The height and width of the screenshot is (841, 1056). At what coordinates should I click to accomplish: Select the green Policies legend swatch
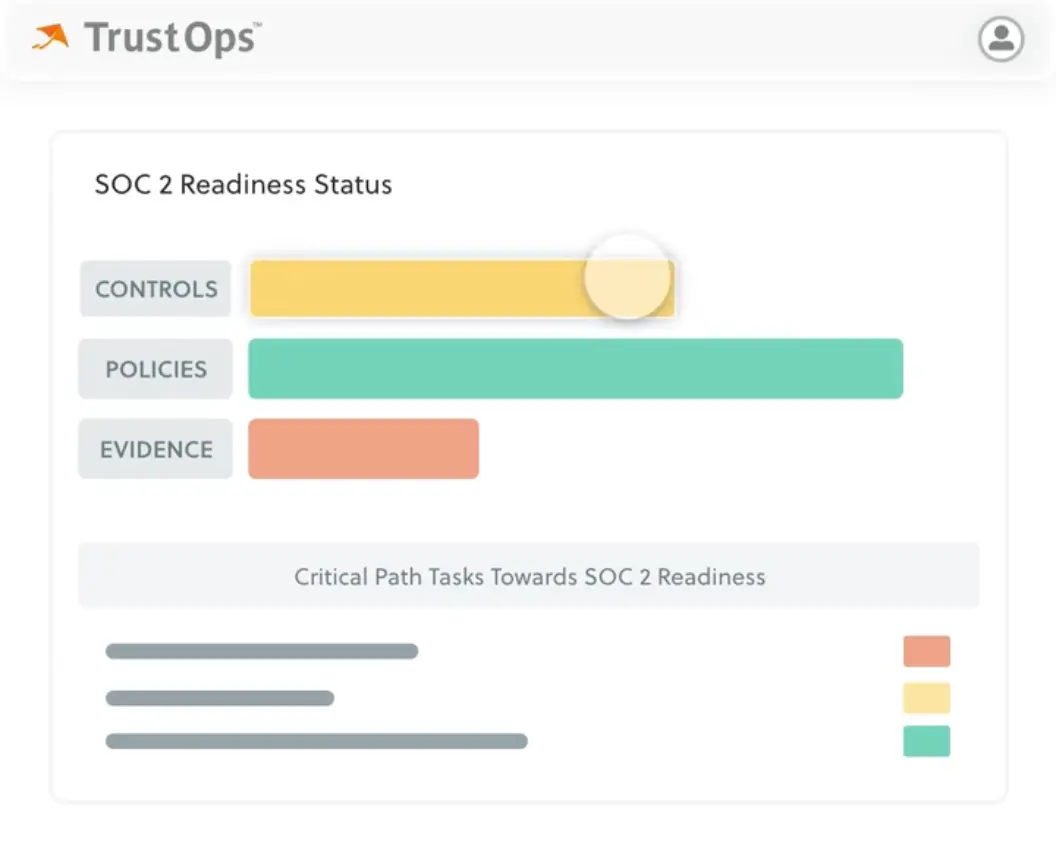coord(926,742)
